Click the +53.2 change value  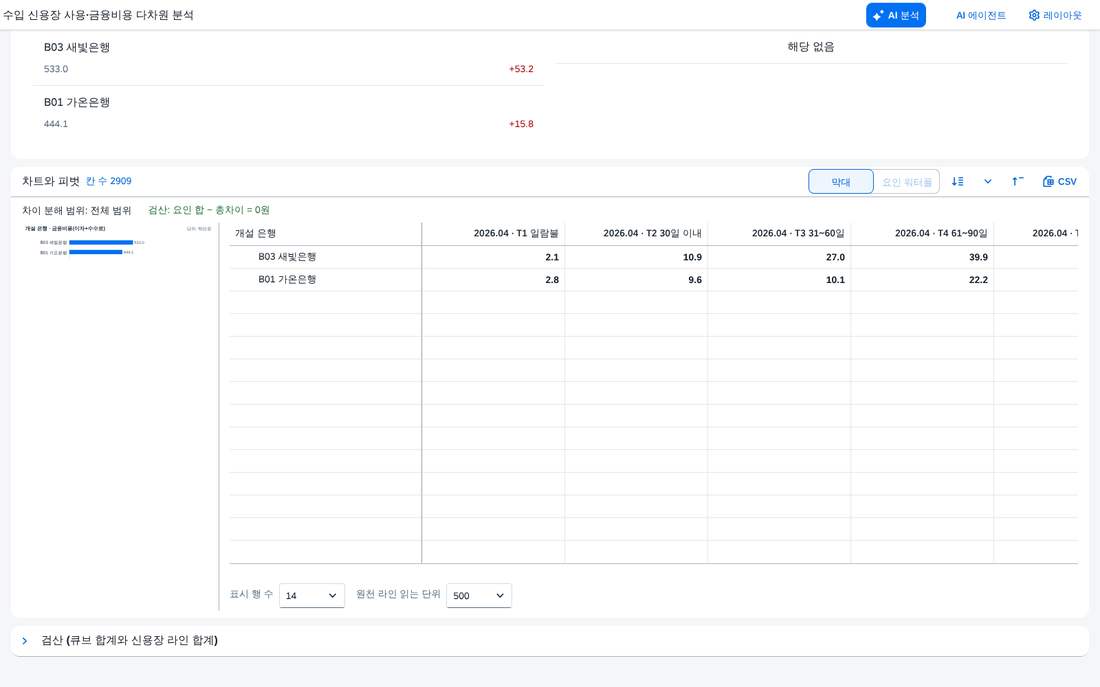point(521,69)
